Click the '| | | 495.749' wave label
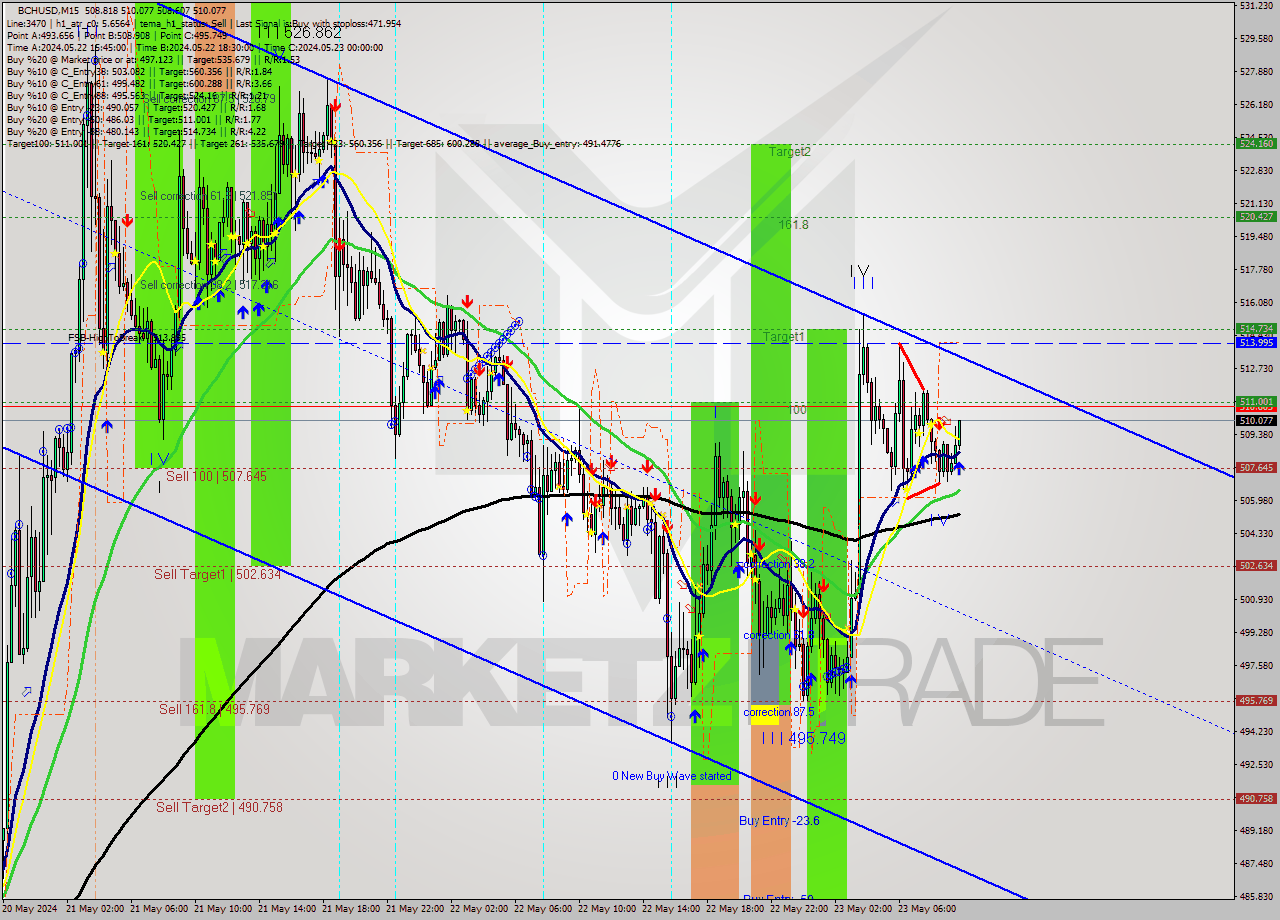The image size is (1280, 920). 804,738
